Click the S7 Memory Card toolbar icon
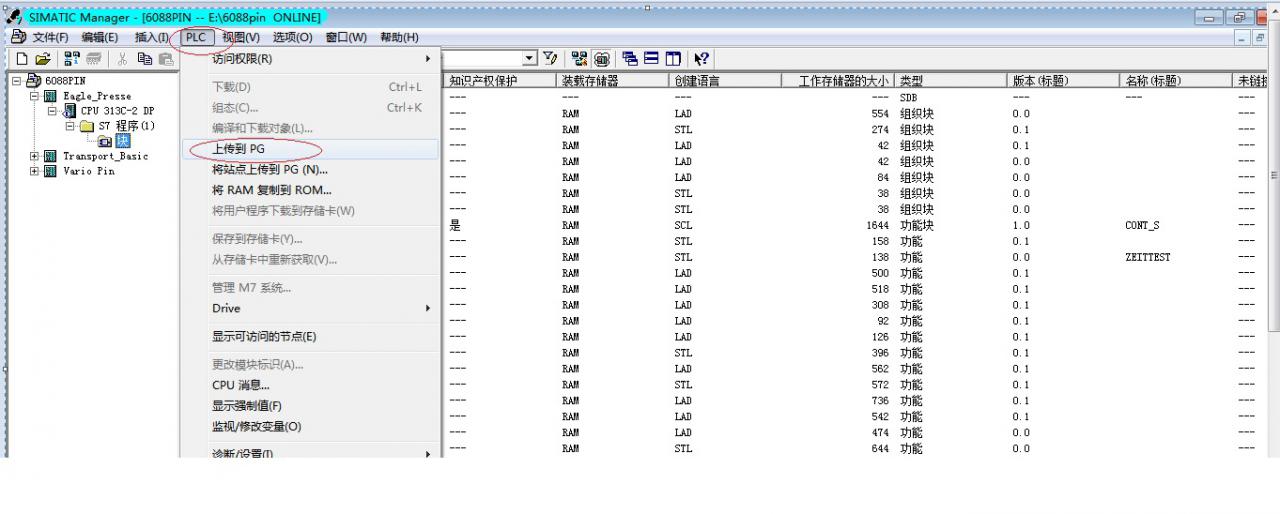Screen dimensions: 1280x514 pos(93,59)
